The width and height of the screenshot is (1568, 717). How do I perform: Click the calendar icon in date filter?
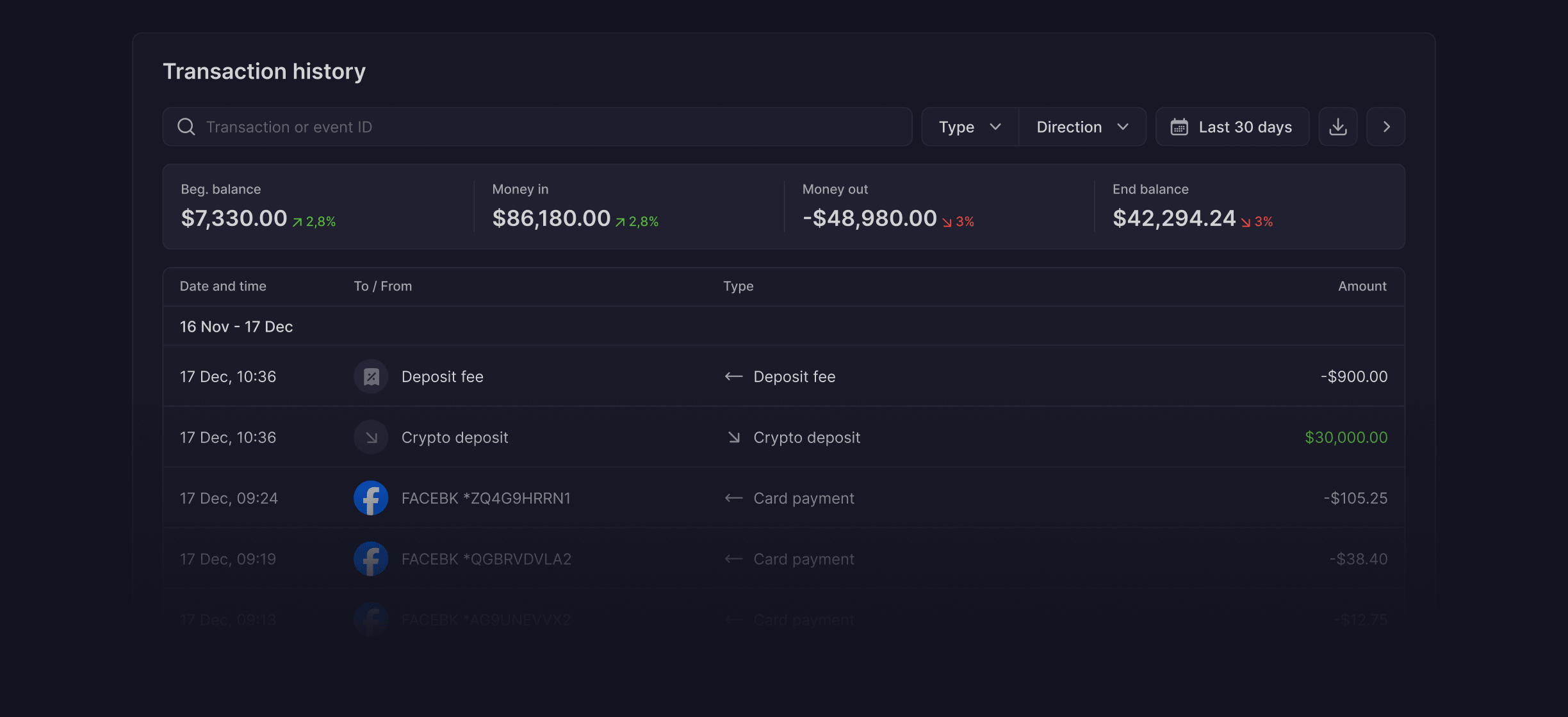click(1179, 127)
